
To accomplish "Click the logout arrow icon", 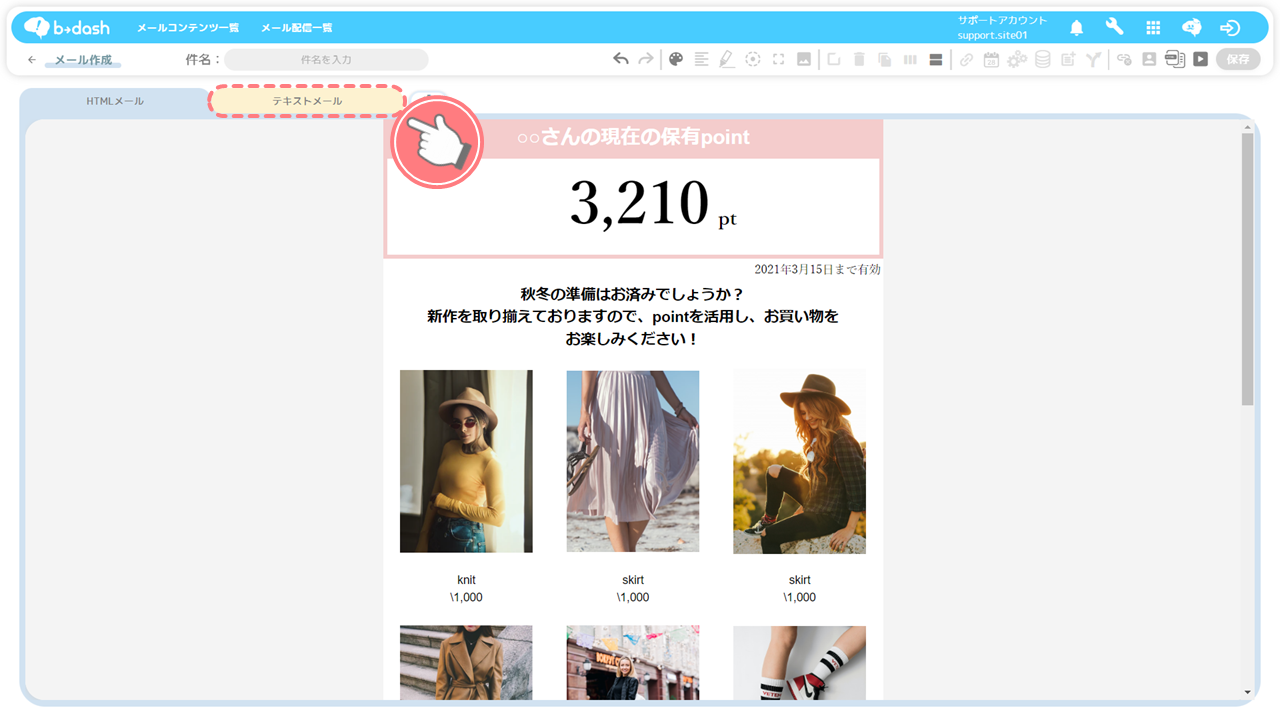I will [1230, 28].
